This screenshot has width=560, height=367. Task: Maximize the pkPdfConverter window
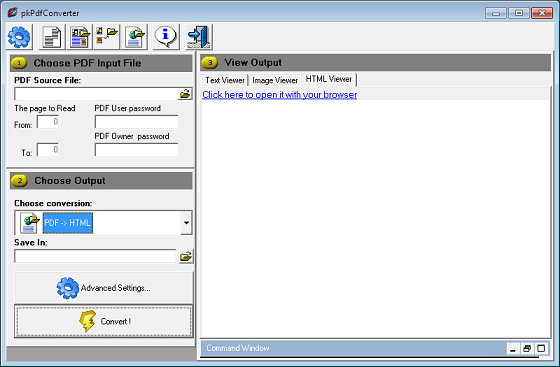[x=519, y=13]
